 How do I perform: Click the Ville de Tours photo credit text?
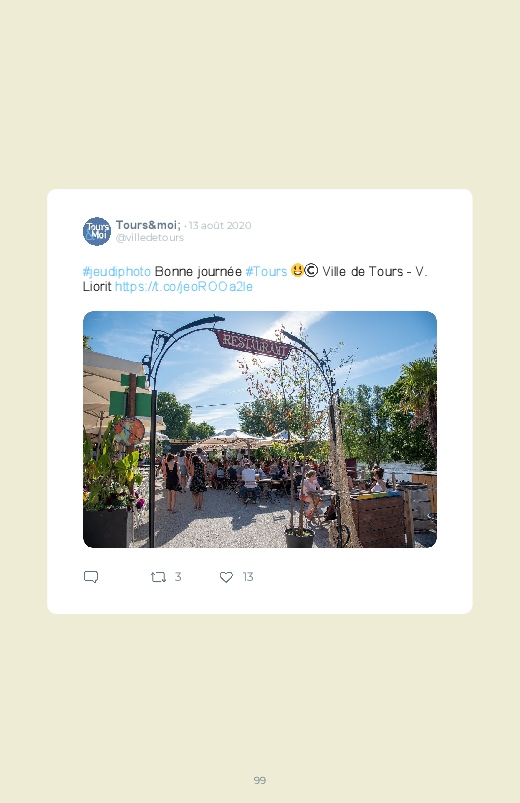click(x=363, y=271)
